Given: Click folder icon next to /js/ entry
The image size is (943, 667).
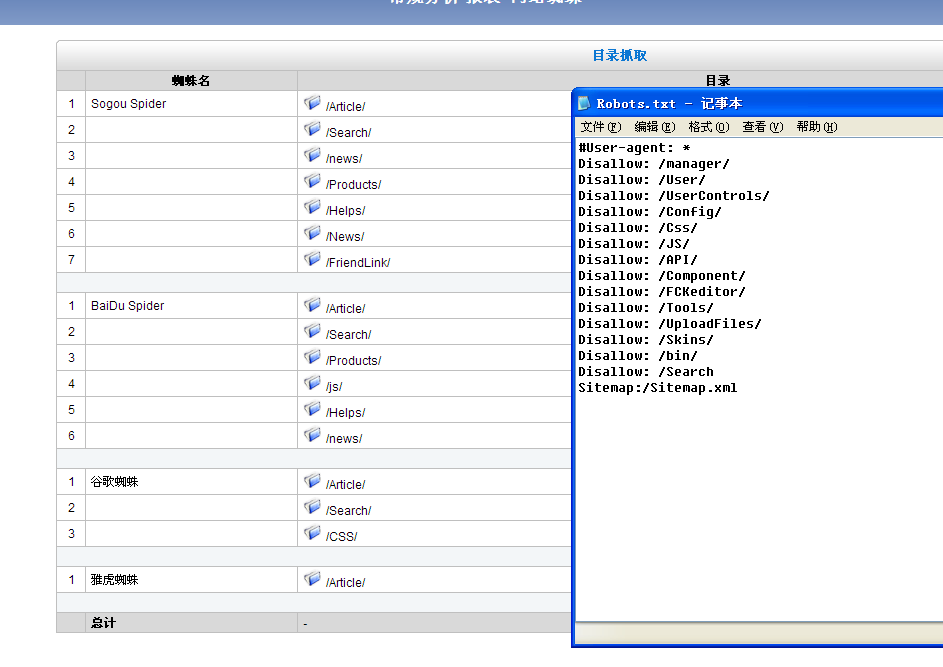Looking at the screenshot, I should 312,383.
